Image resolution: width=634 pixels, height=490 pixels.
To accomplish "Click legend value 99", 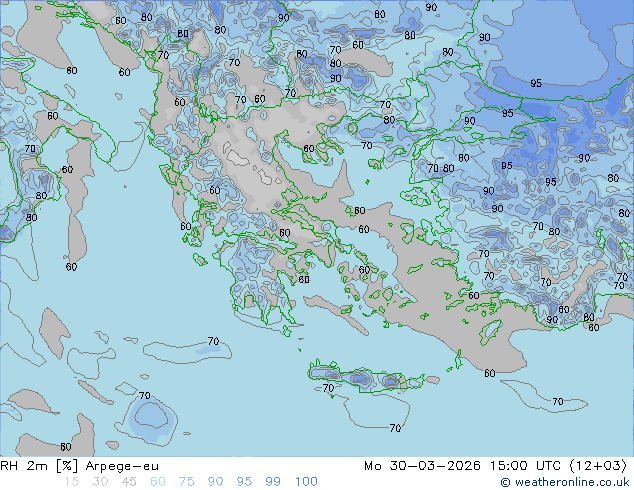I will coord(273,482).
